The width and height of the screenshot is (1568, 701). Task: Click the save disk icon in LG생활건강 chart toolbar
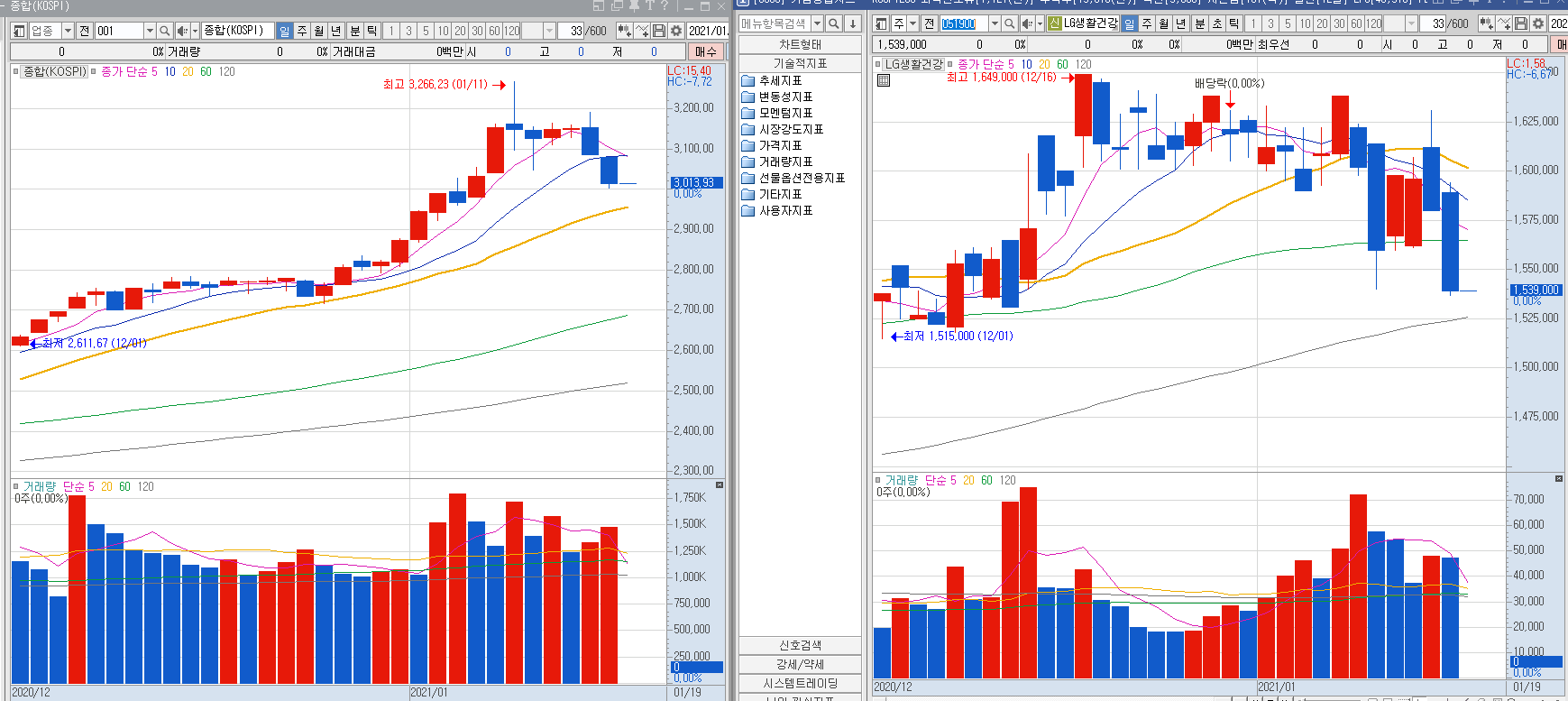[x=1521, y=23]
